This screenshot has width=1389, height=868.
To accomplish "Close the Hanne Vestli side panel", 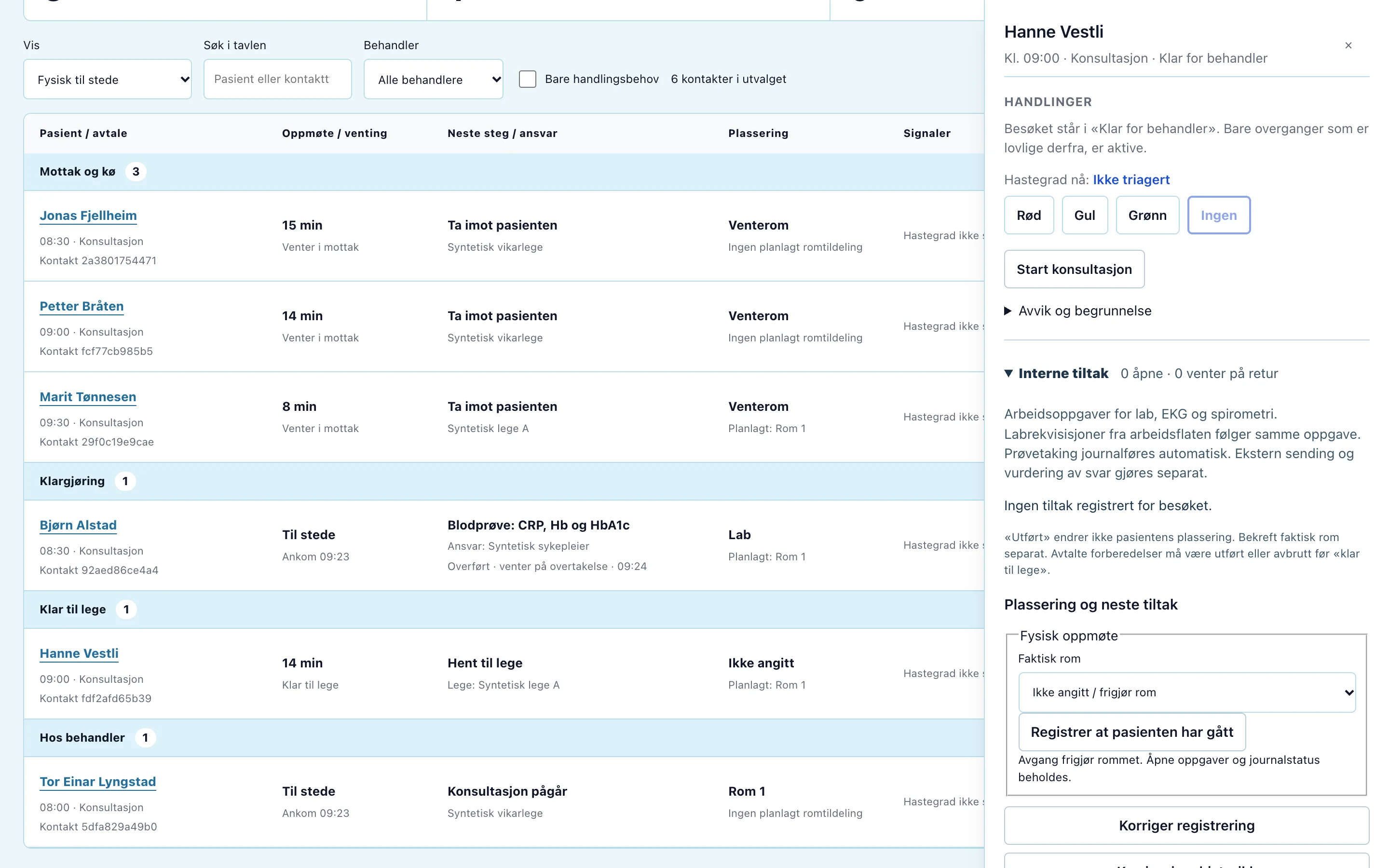I will tap(1348, 45).
